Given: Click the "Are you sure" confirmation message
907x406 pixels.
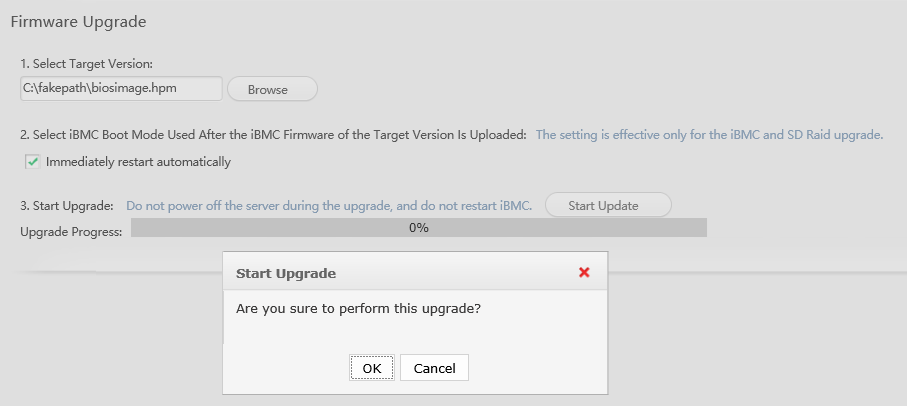Looking at the screenshot, I should [358, 308].
